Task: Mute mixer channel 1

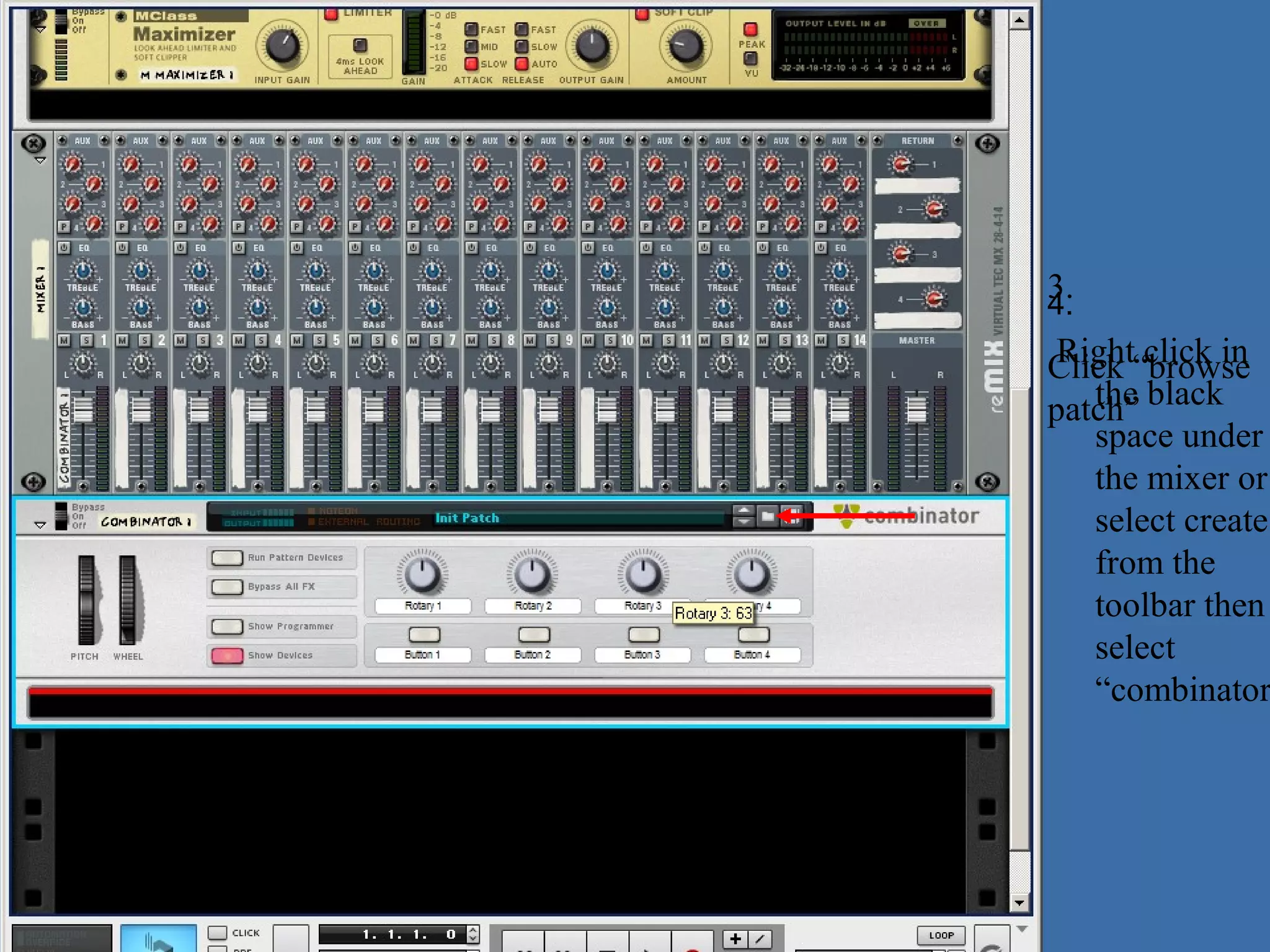Action: pyautogui.click(x=64, y=340)
